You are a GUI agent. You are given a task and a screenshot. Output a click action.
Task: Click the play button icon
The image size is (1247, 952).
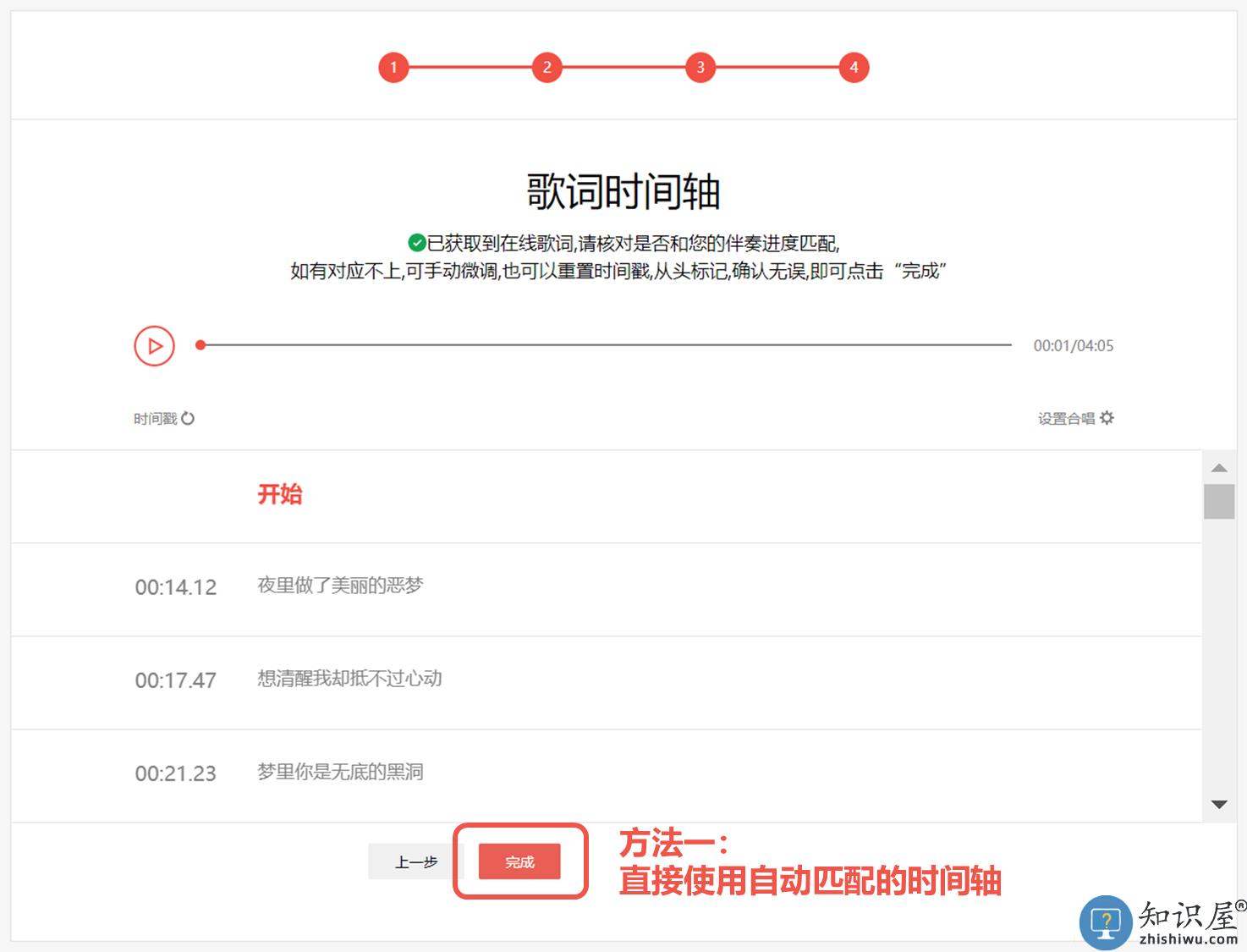point(154,346)
